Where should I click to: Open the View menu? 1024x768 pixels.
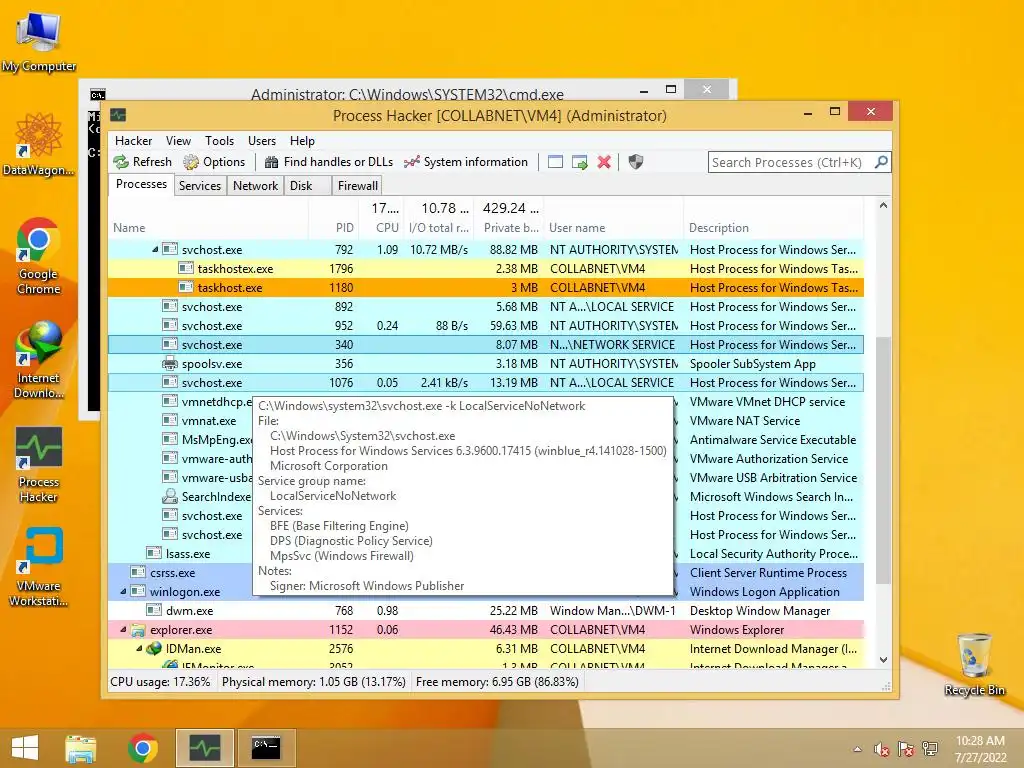(x=178, y=141)
